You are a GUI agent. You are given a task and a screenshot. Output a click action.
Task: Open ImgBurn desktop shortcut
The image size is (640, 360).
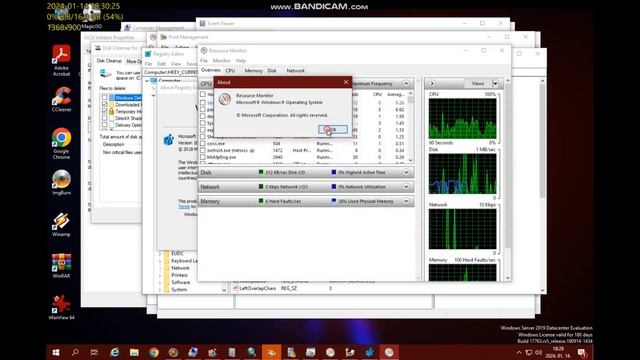(x=61, y=182)
